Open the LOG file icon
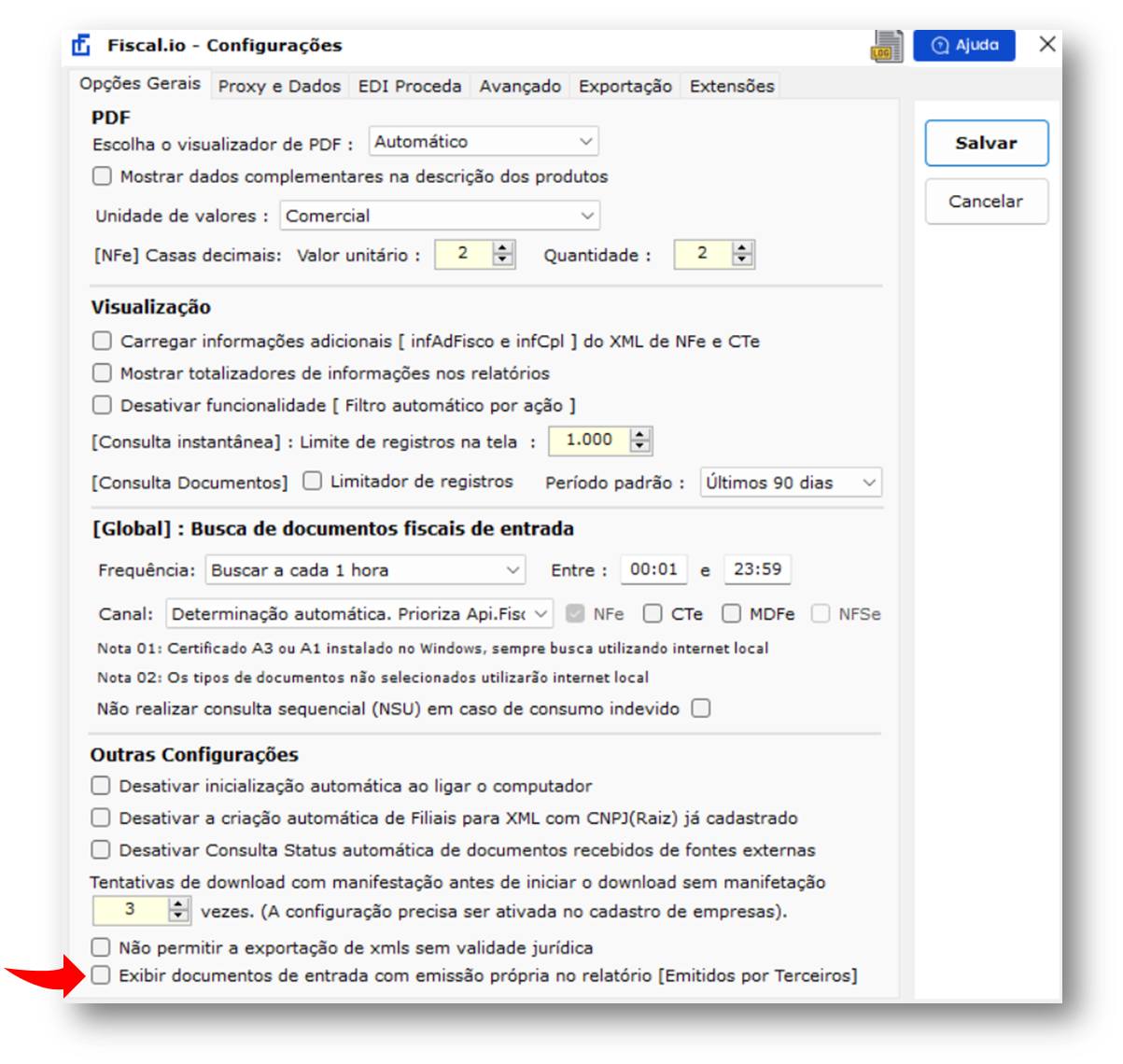The image size is (1123, 1064). pos(887,46)
